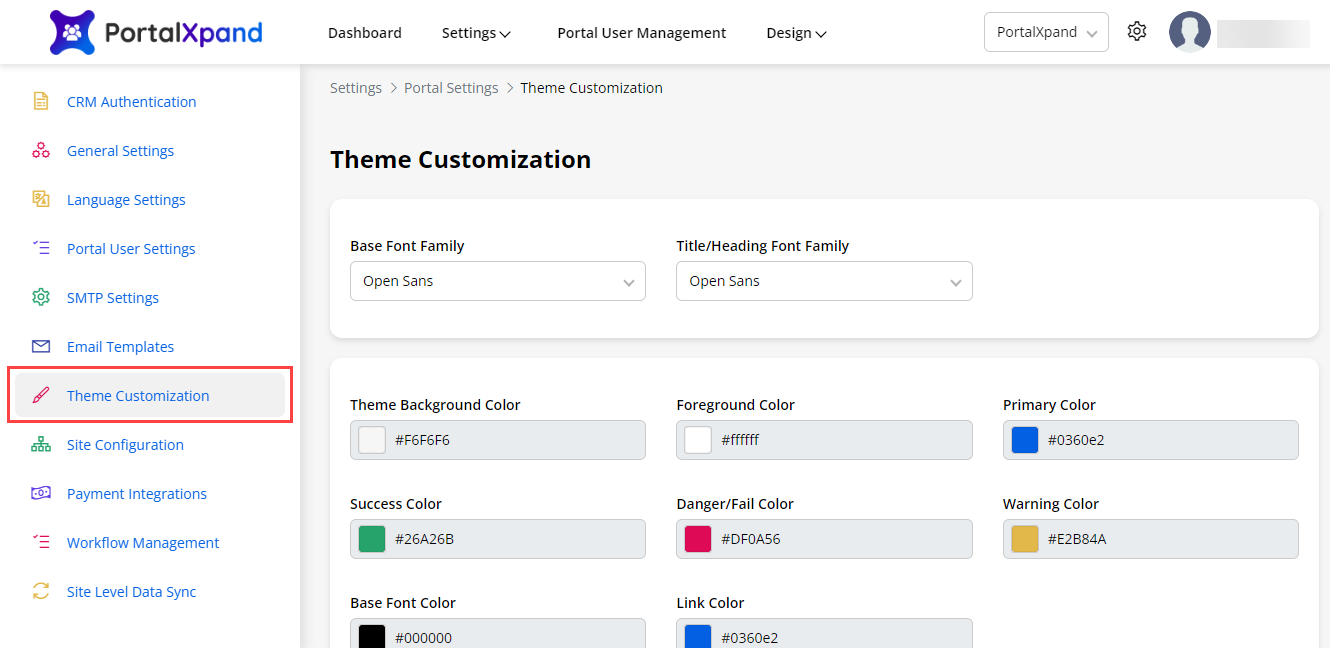Click Portal Settings breadcrumb link
This screenshot has width=1330, height=648.
[x=451, y=88]
